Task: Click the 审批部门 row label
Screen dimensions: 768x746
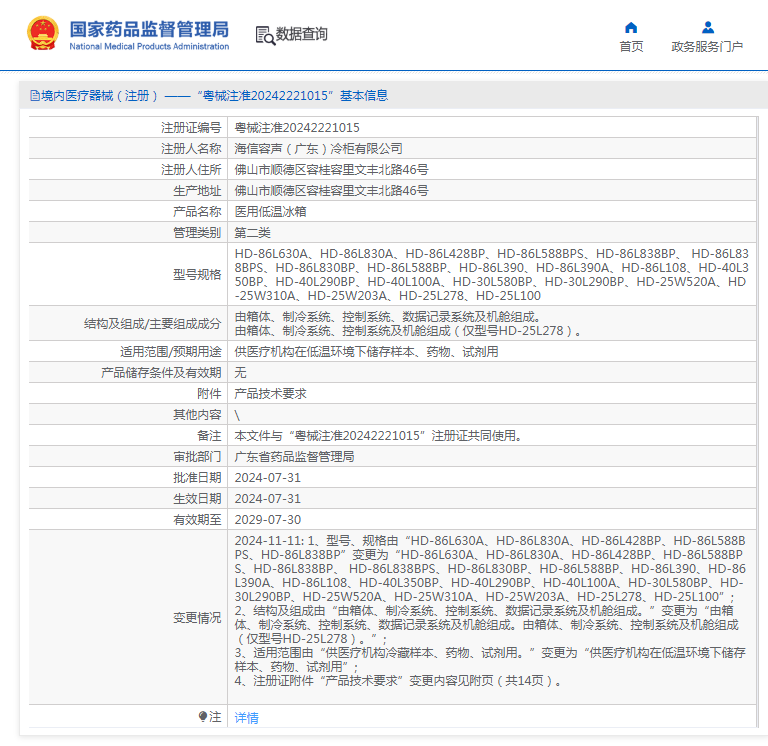Action: click(197, 457)
